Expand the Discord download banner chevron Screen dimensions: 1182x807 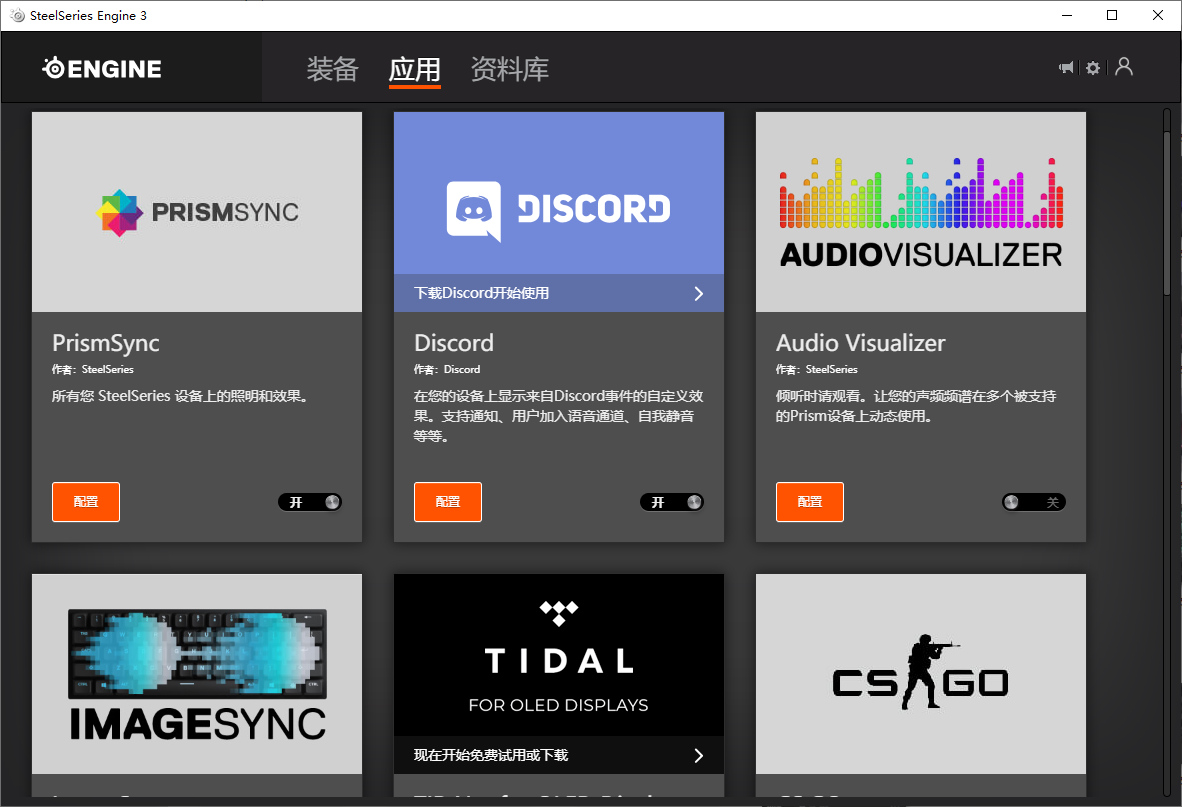(700, 292)
